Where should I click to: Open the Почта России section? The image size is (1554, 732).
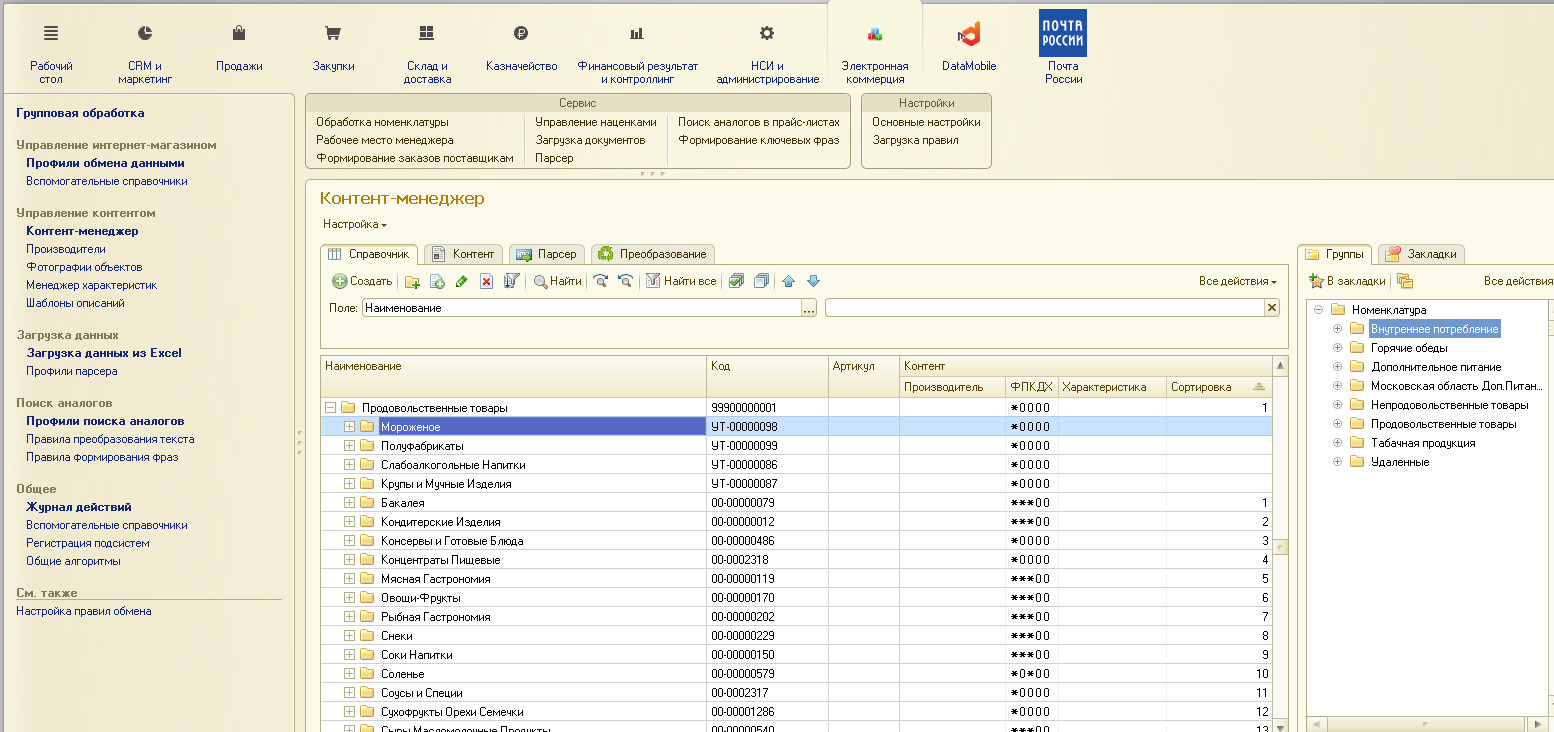1063,46
